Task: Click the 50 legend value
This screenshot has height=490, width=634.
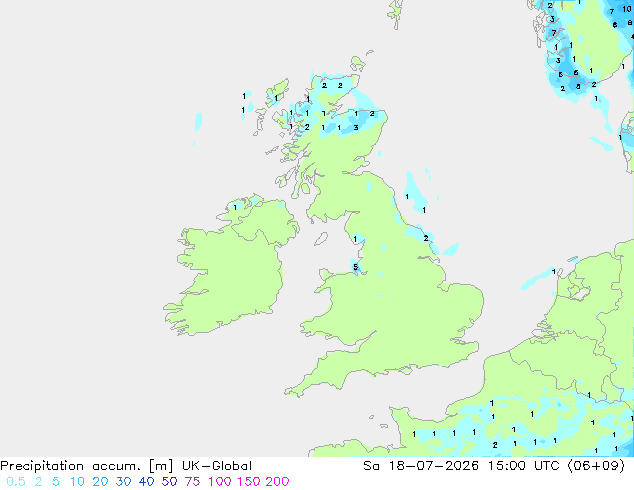Action: point(169,482)
